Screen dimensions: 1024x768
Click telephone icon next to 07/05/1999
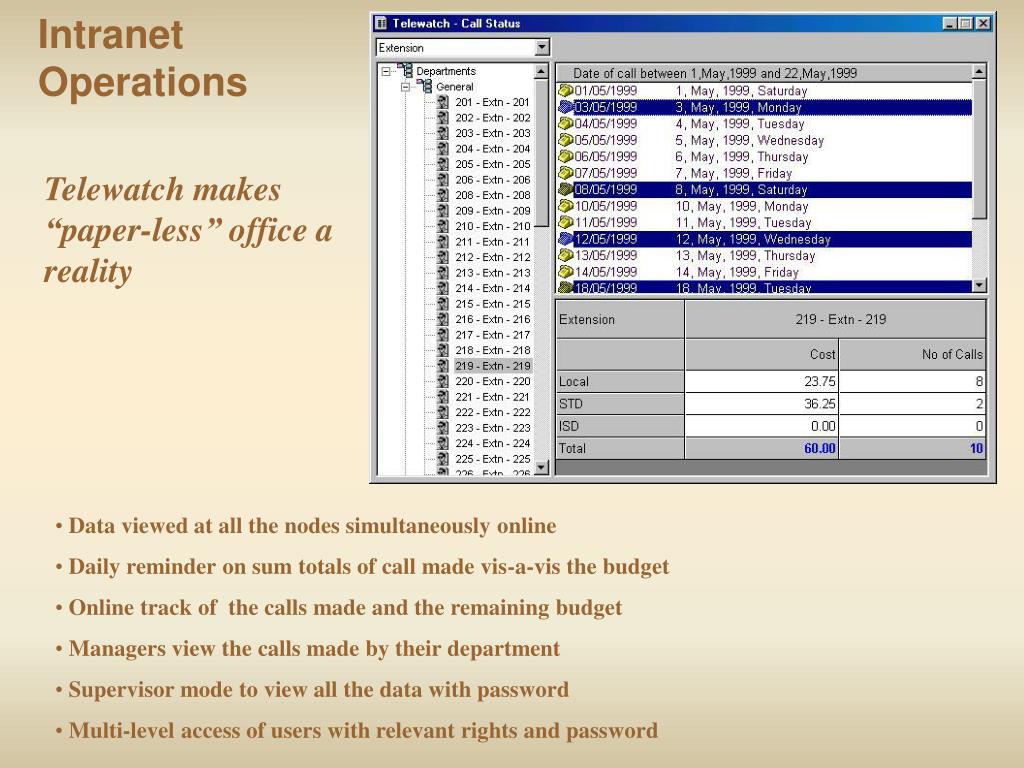click(566, 173)
